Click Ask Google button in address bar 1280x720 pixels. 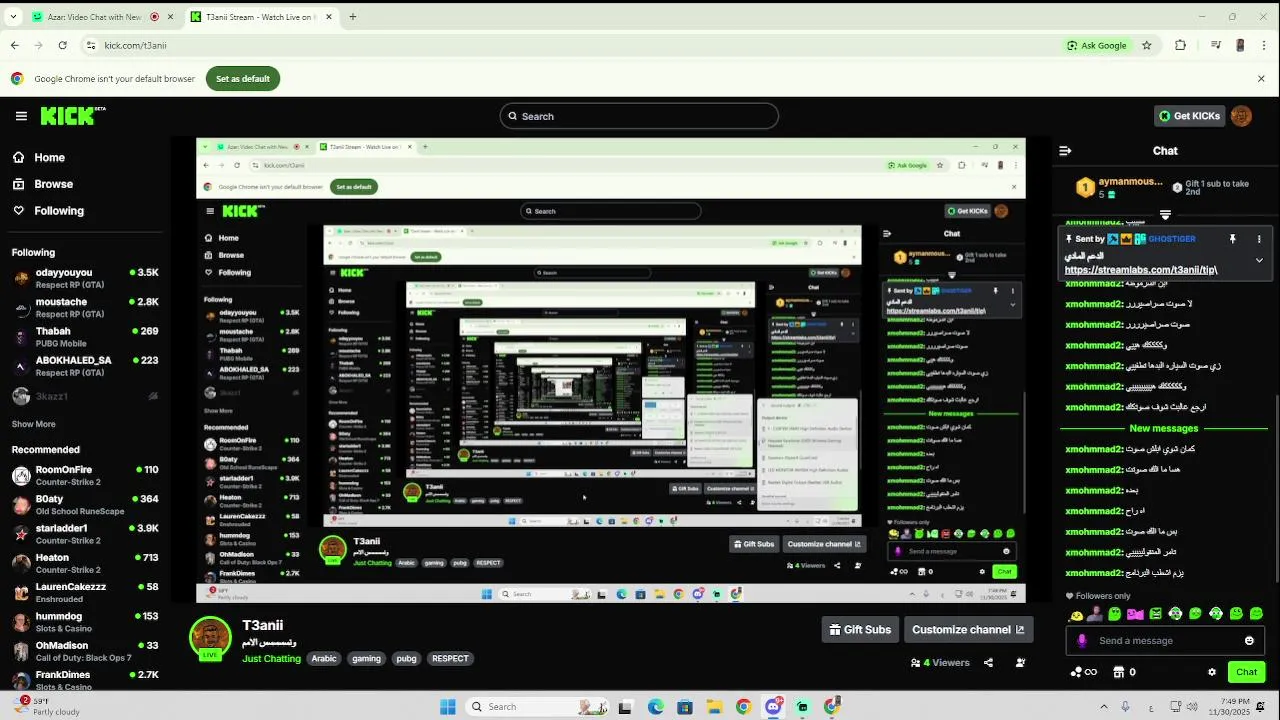click(1097, 45)
